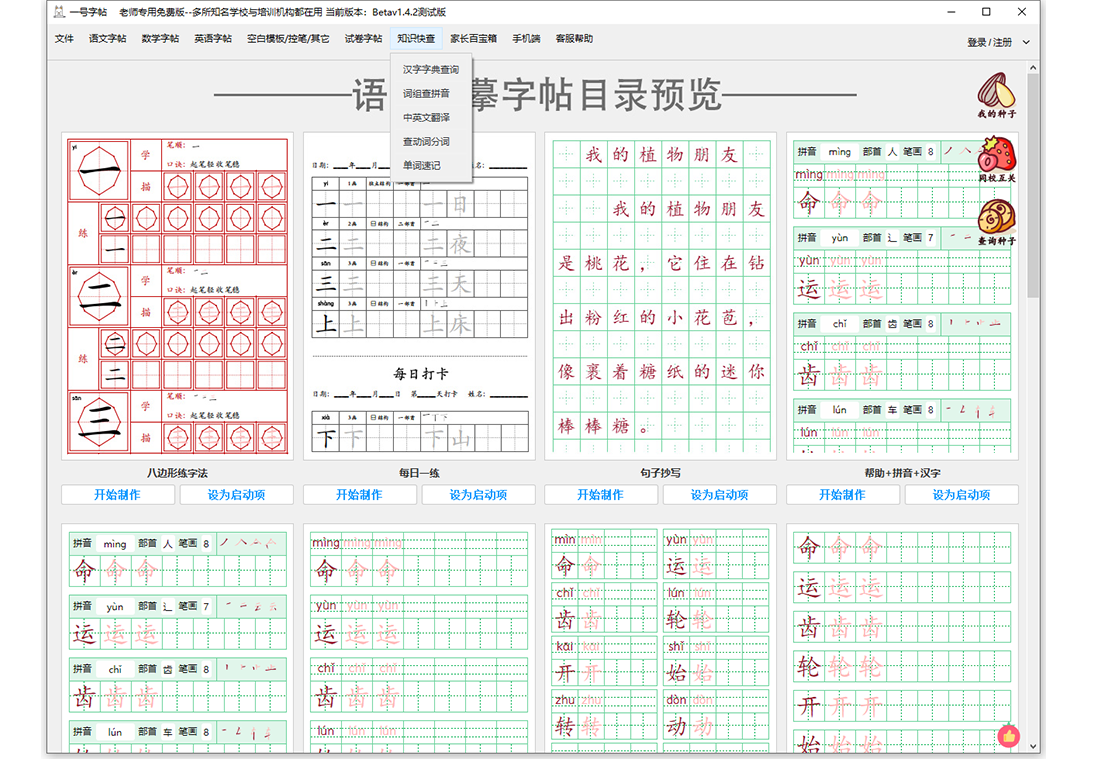Select 中英文翻译 menu entry
1120x760 pixels.
(426, 118)
